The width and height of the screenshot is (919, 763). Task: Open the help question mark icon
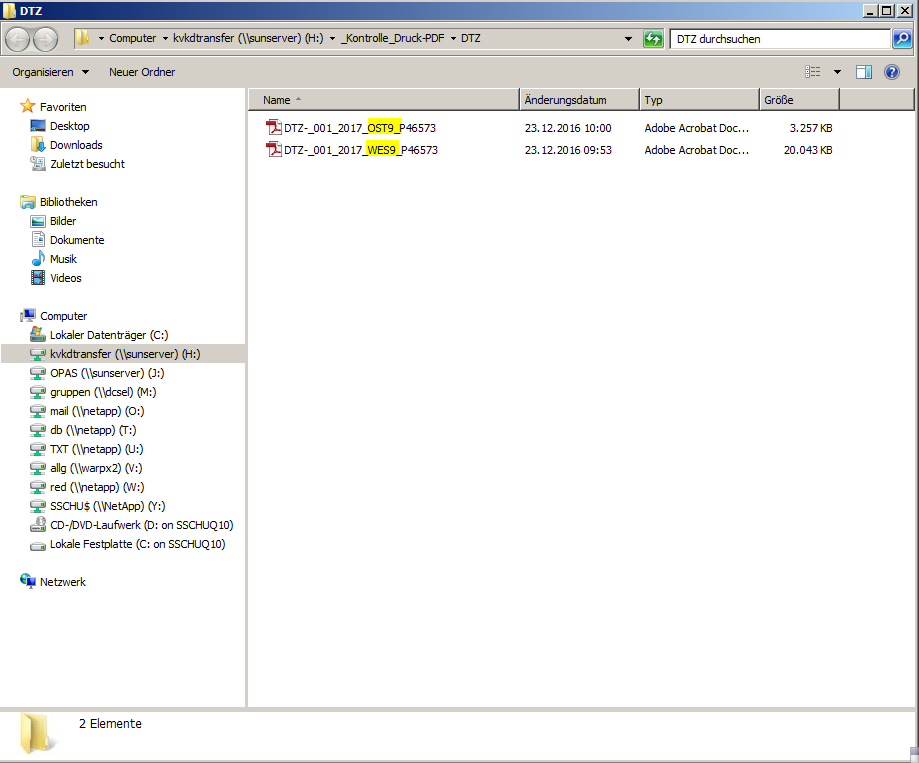coord(892,72)
